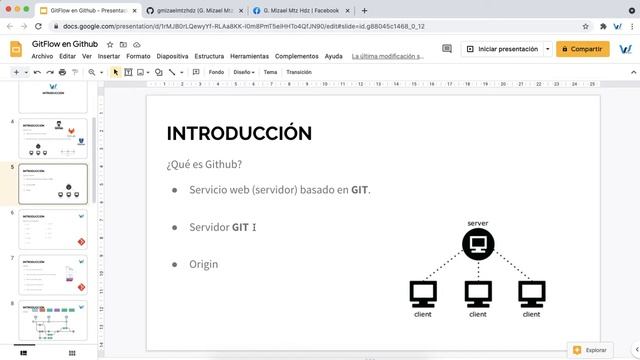Select slide 8 thumbnail with flow diagram
Image resolution: width=640 pixels, height=360 pixels.
[53, 320]
